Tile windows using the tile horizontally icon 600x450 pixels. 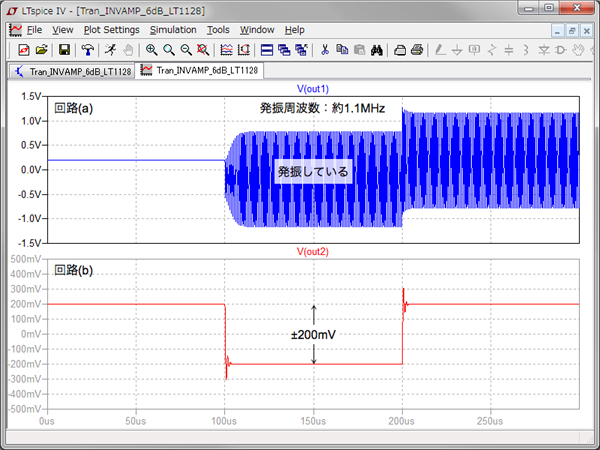(x=267, y=49)
